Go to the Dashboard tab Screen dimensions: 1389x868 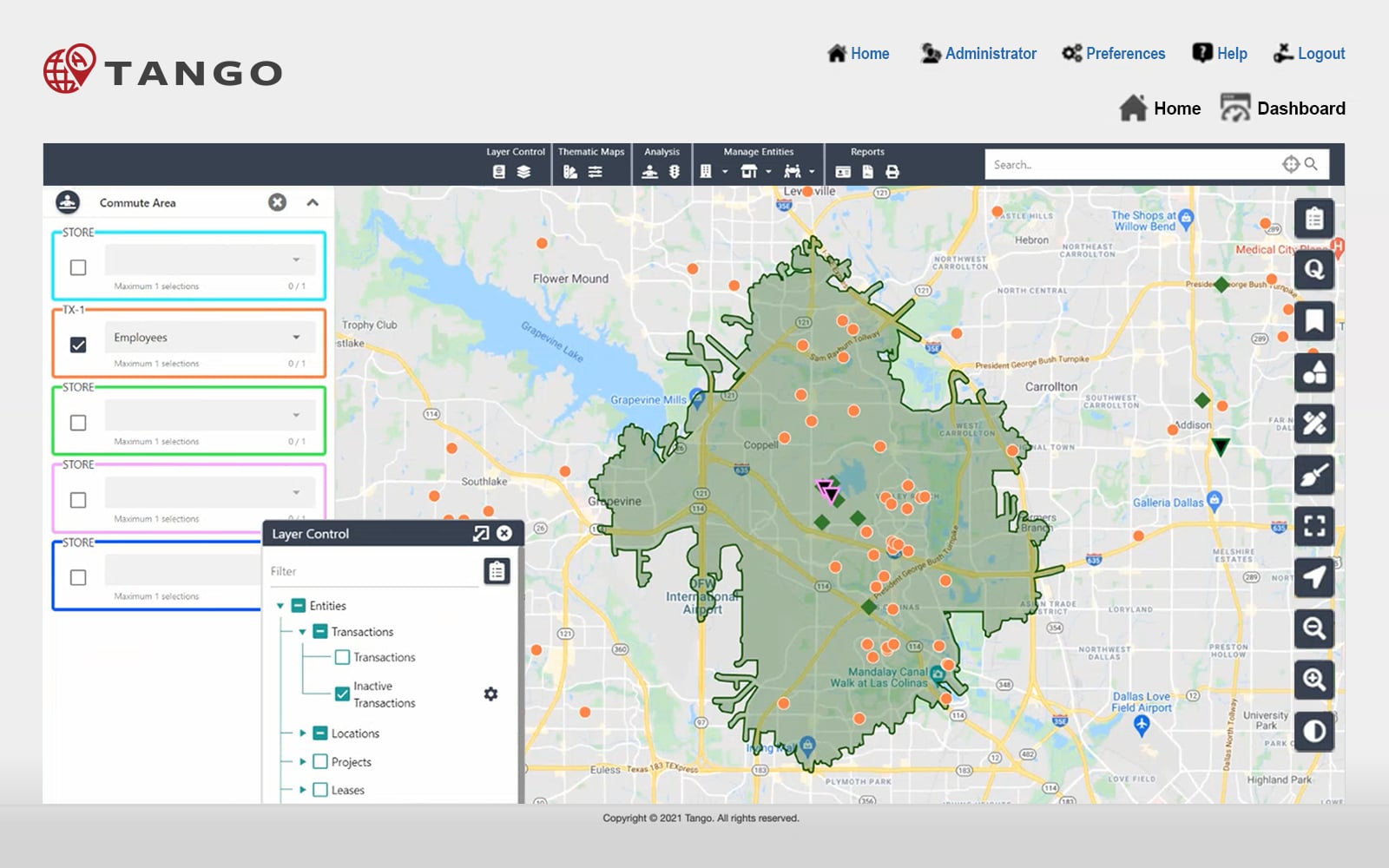click(x=1283, y=108)
